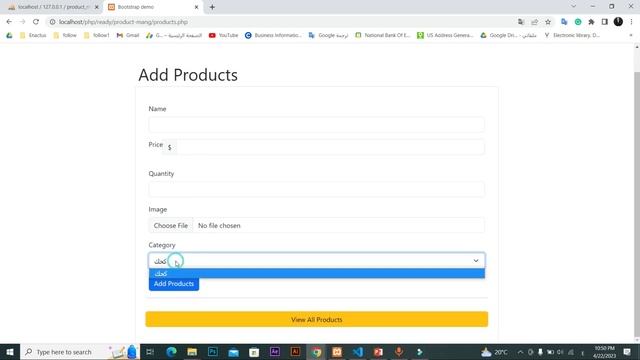Open the Enactus bookmark folder

pyautogui.click(x=33, y=36)
